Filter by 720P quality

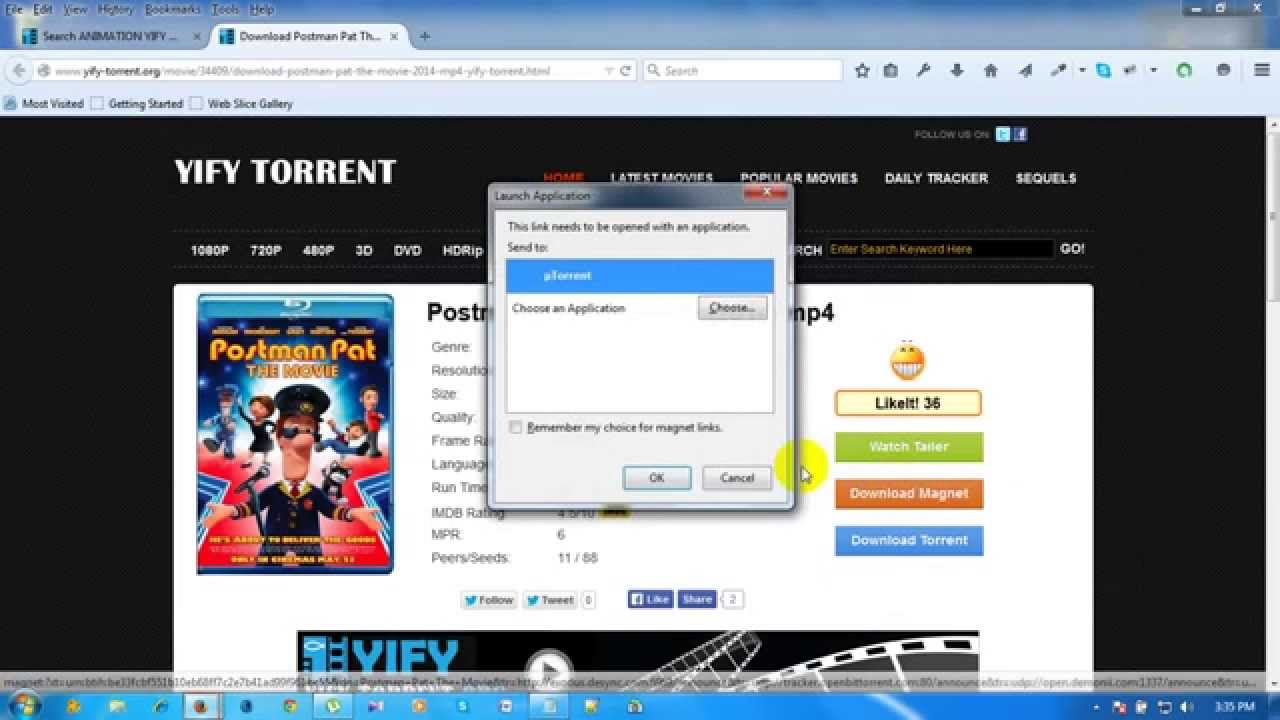pyautogui.click(x=265, y=251)
